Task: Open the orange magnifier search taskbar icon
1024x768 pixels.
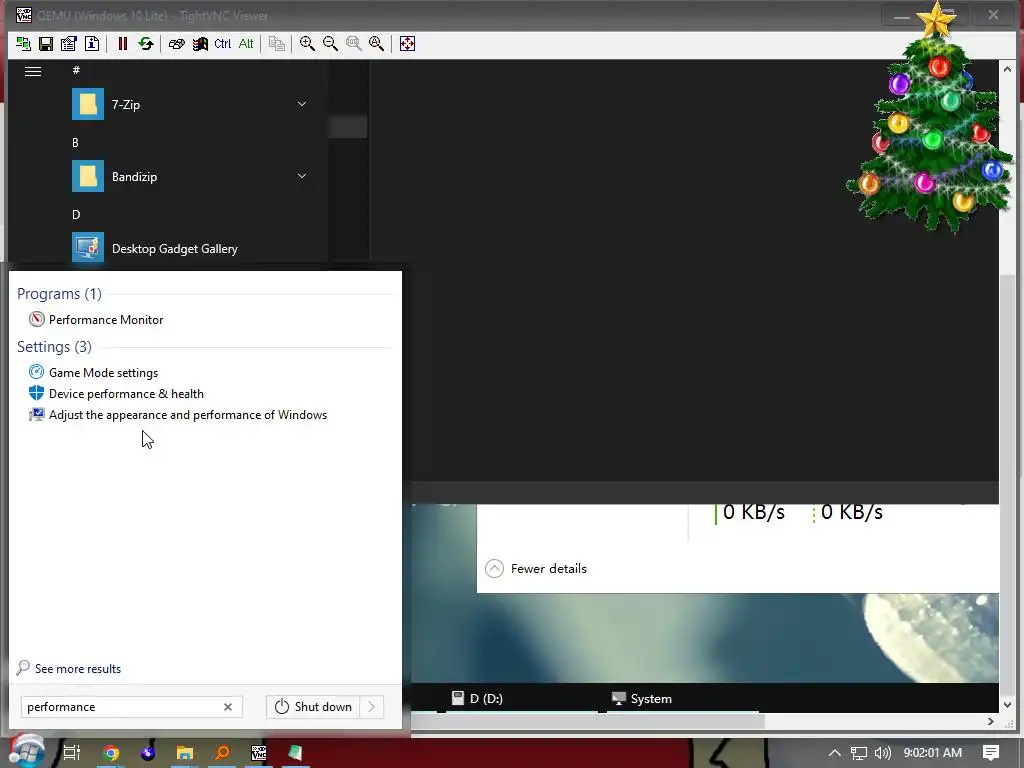Action: coord(222,753)
